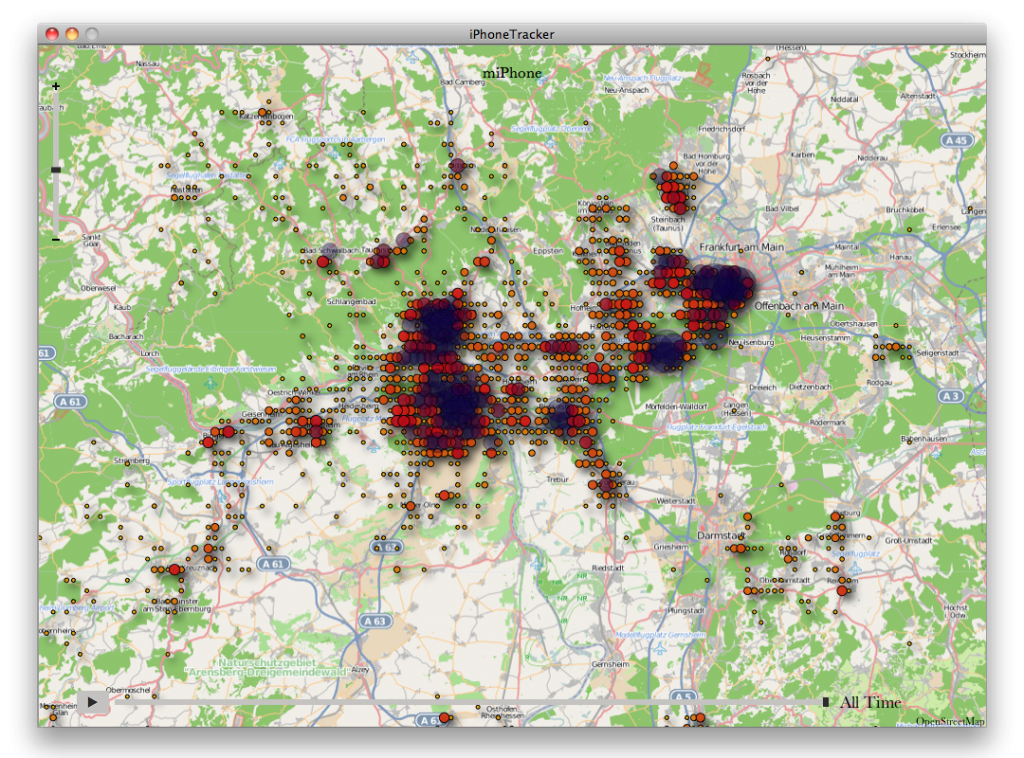
Task: Click the map zoom in plus button
Action: tap(55, 87)
